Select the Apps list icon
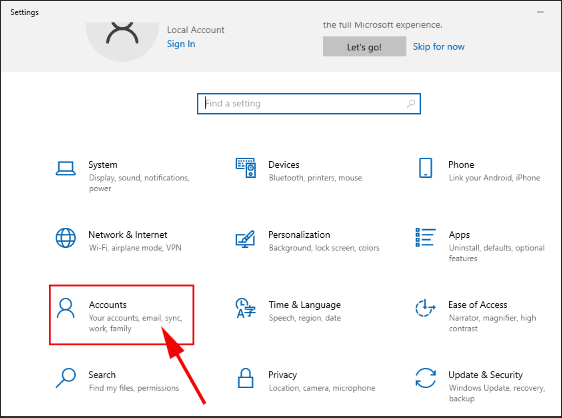562x418 pixels. [x=425, y=237]
